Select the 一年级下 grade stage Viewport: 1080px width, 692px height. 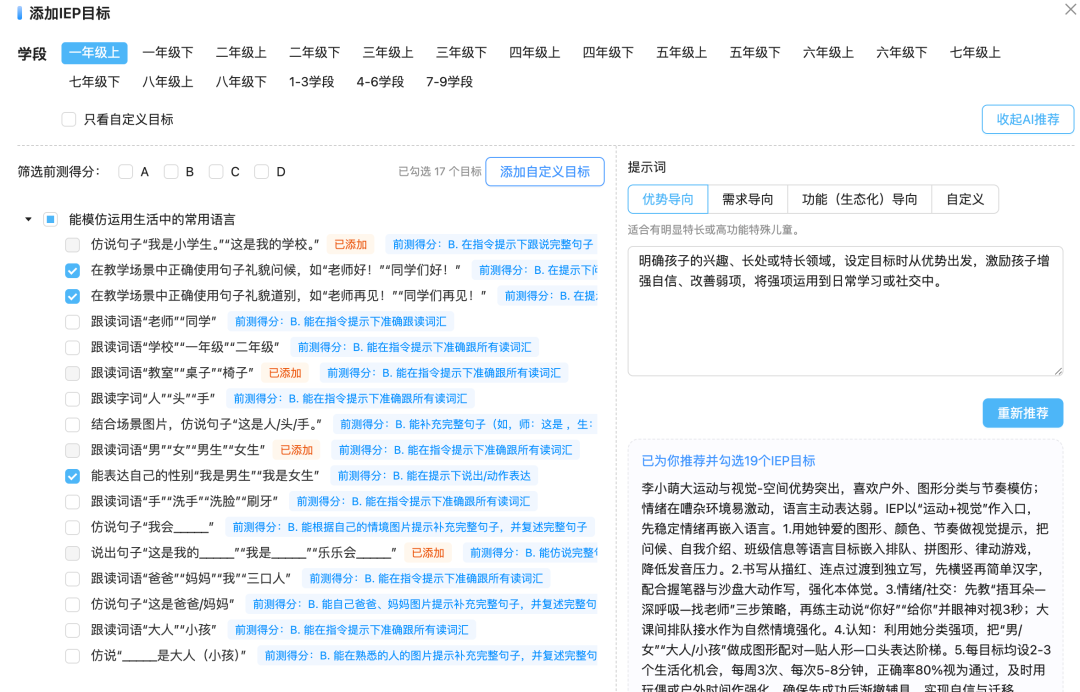point(168,53)
